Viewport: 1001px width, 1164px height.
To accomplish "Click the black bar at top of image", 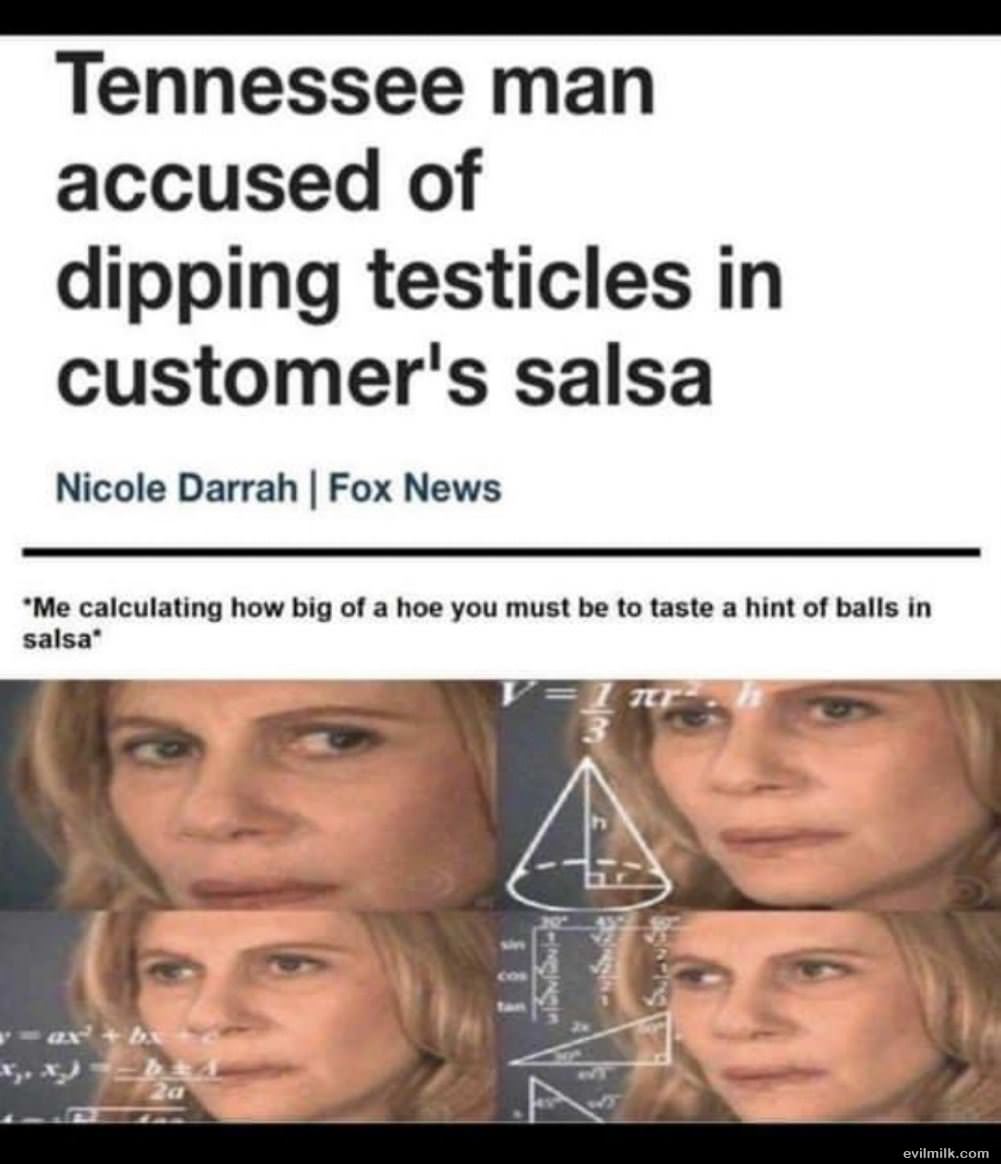I will [x=500, y=16].
